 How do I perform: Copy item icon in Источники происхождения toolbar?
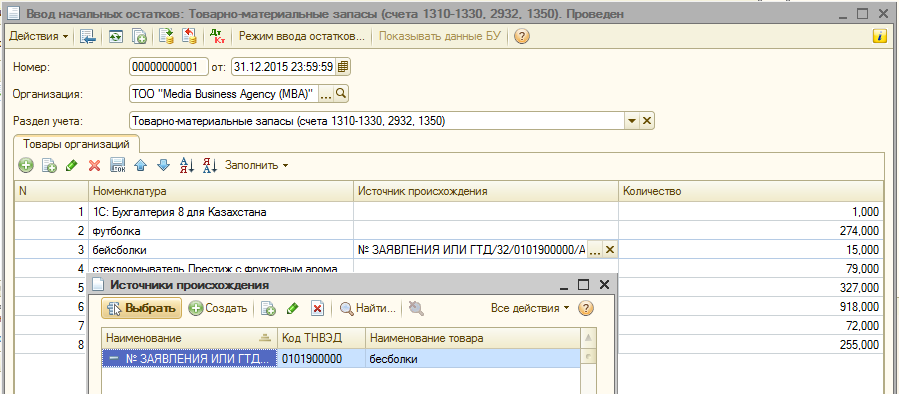(x=268, y=309)
